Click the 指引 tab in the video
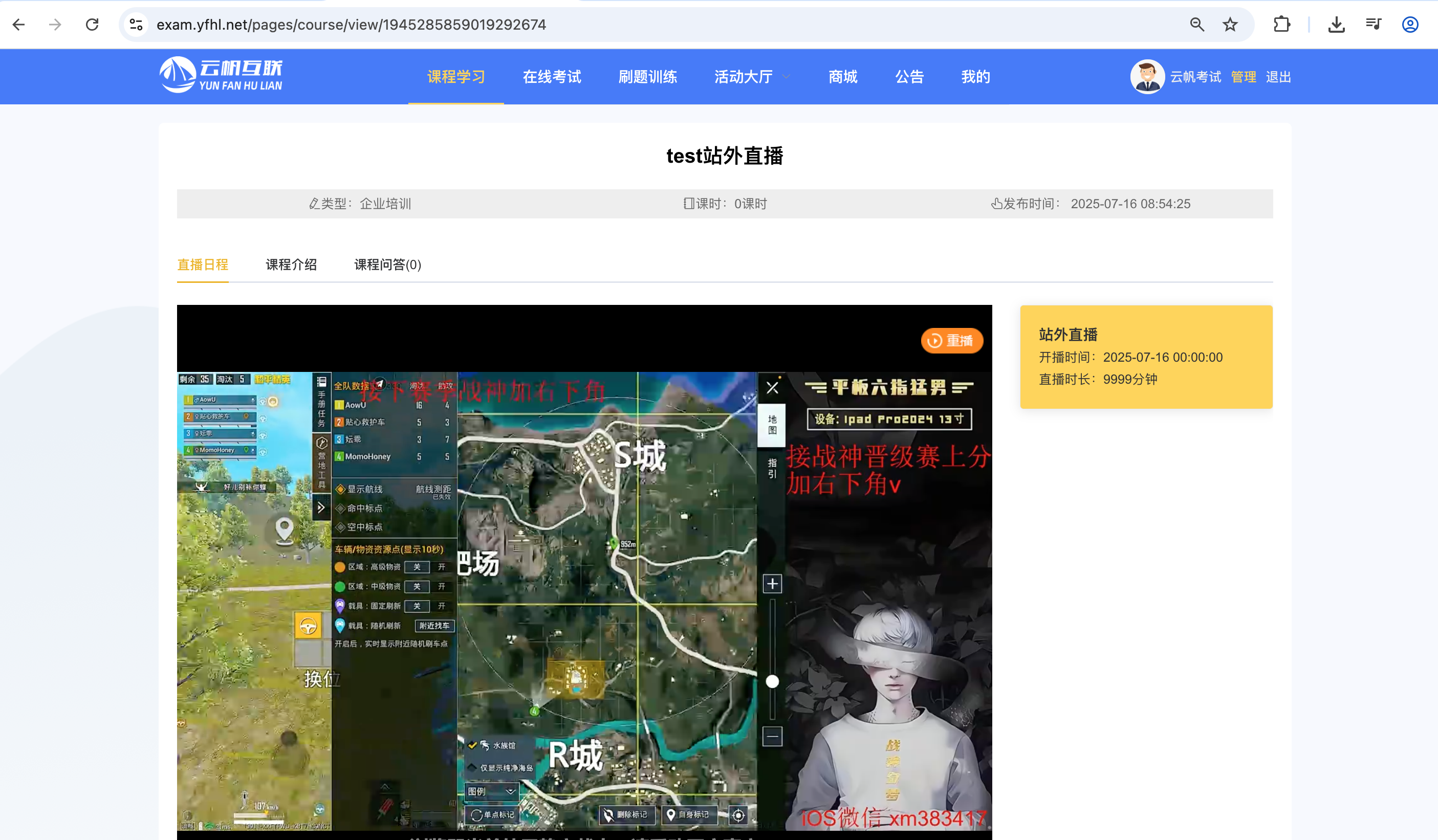The height and width of the screenshot is (840, 1438). tap(772, 468)
